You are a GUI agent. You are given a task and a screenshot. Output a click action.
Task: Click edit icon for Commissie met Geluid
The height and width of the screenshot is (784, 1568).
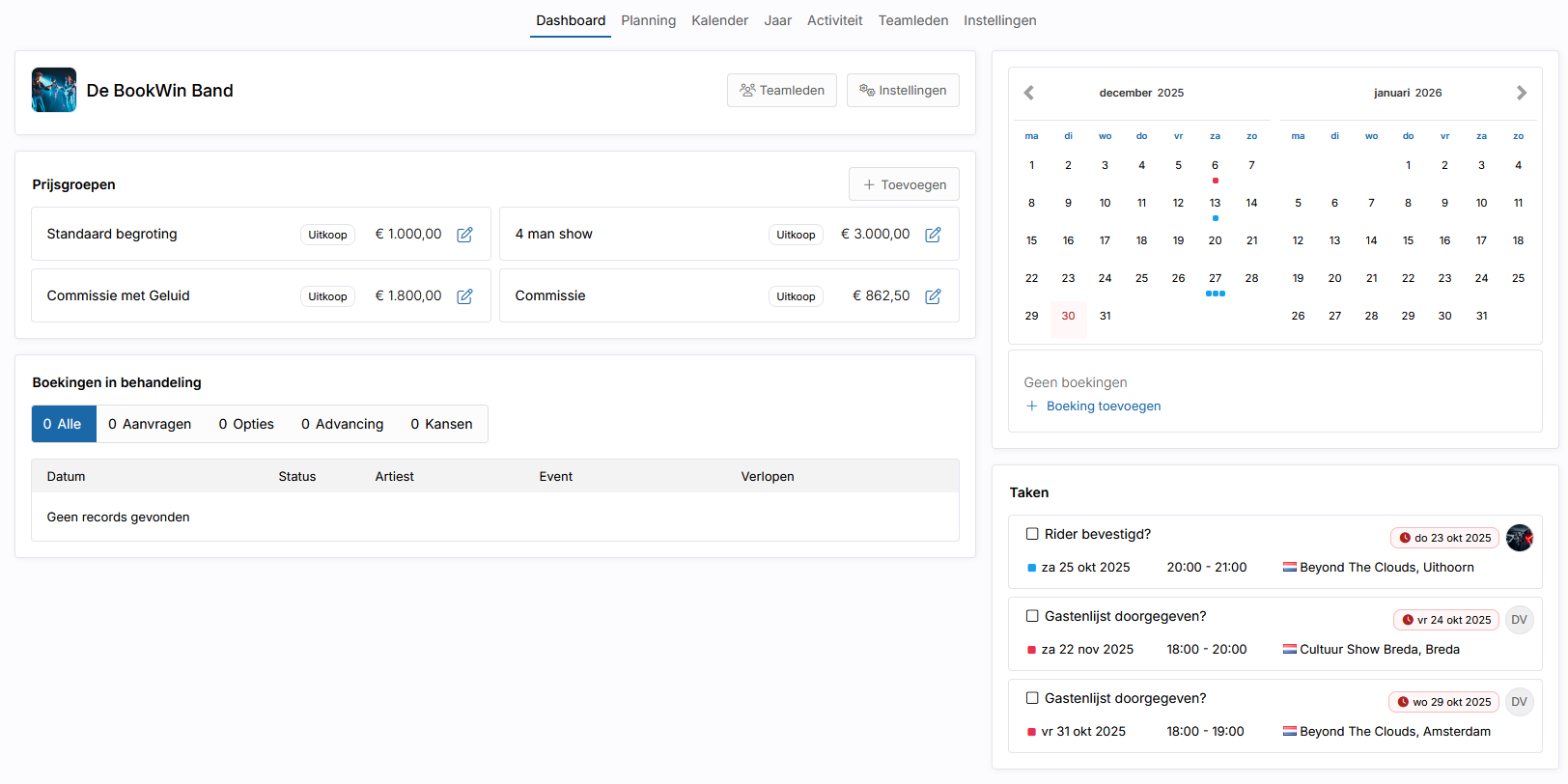[x=464, y=296]
